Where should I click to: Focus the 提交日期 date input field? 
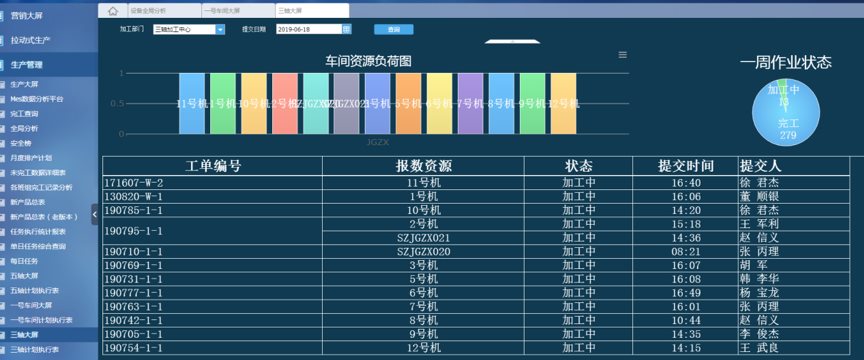click(309, 30)
